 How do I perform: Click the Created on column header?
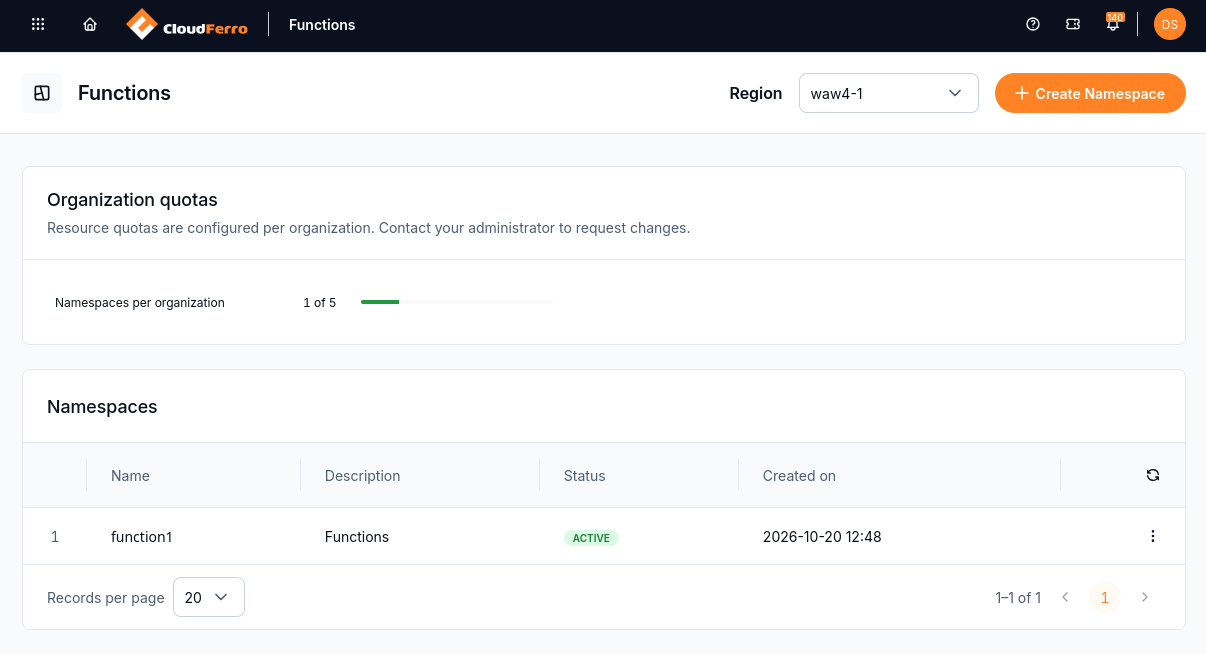coord(799,476)
